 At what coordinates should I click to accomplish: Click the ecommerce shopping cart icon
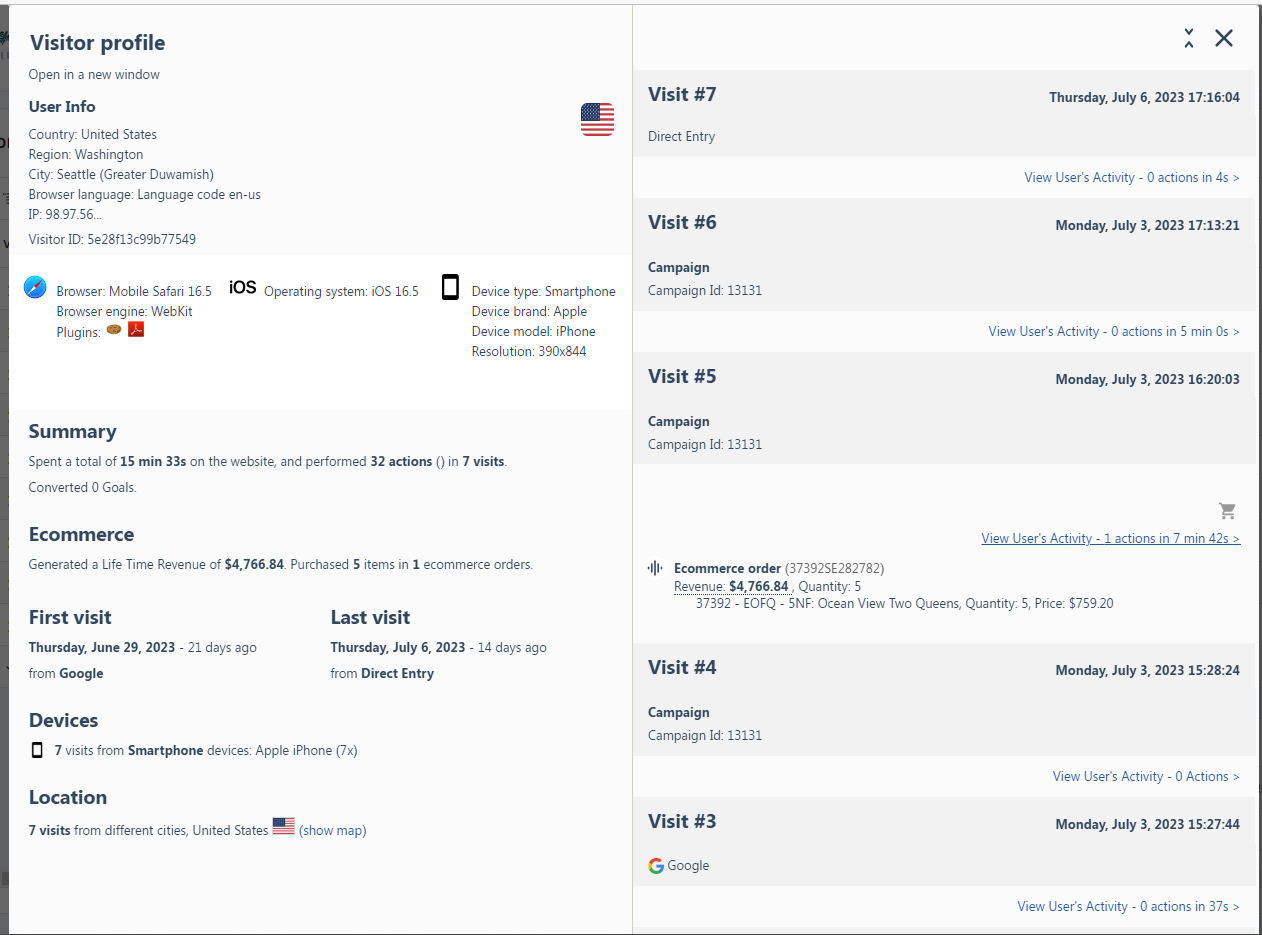click(x=1228, y=511)
